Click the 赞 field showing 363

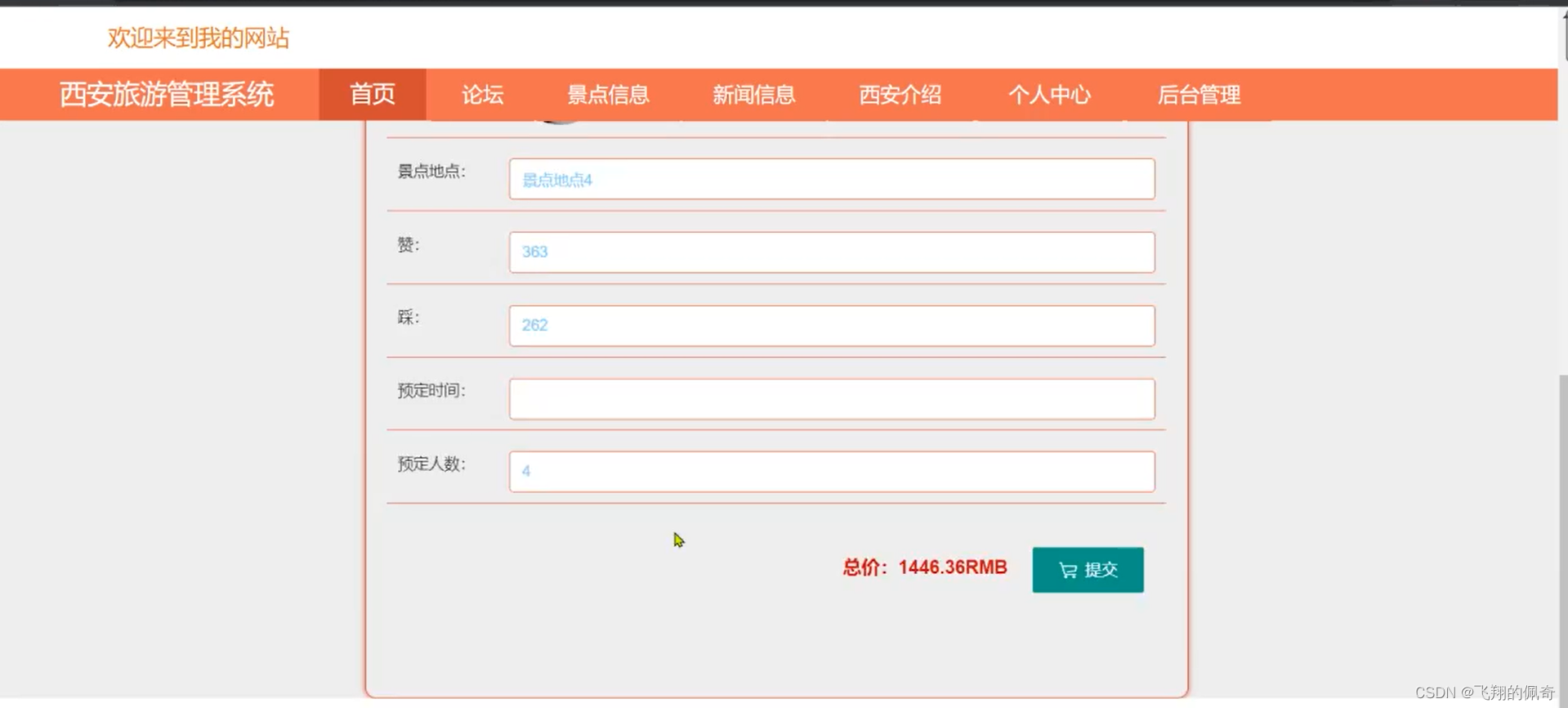832,252
